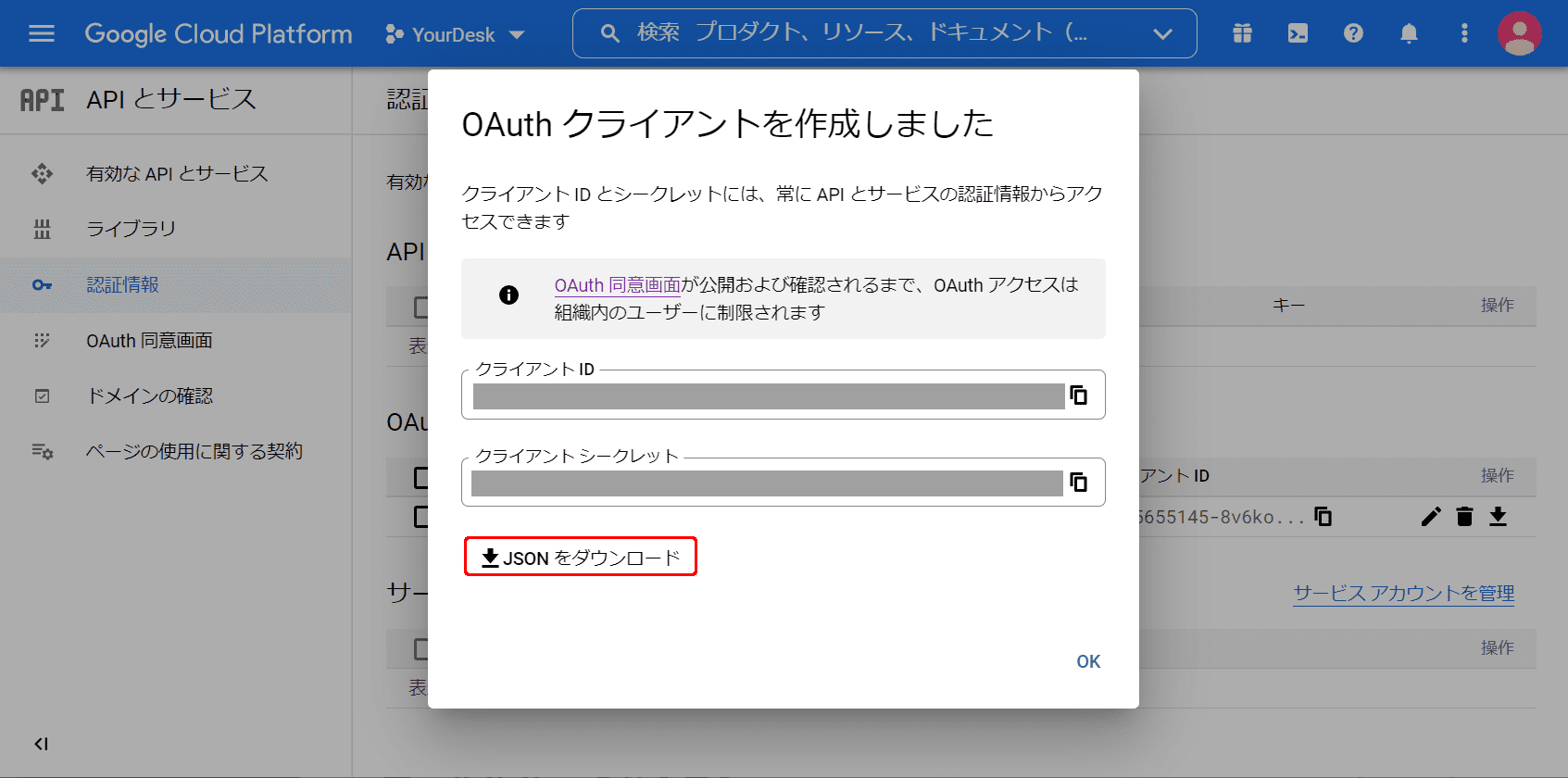
Task: Download the OAuth client from the table row
Action: [1498, 517]
